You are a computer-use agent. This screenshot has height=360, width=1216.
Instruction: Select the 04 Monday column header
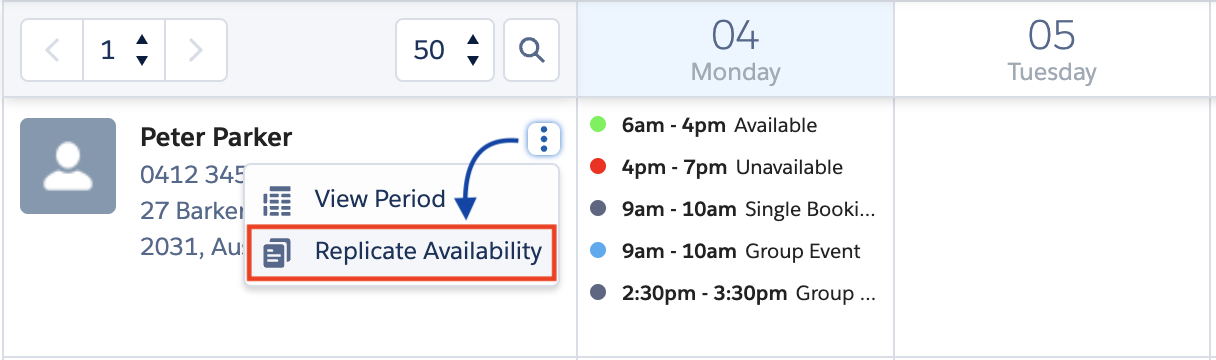[736, 50]
